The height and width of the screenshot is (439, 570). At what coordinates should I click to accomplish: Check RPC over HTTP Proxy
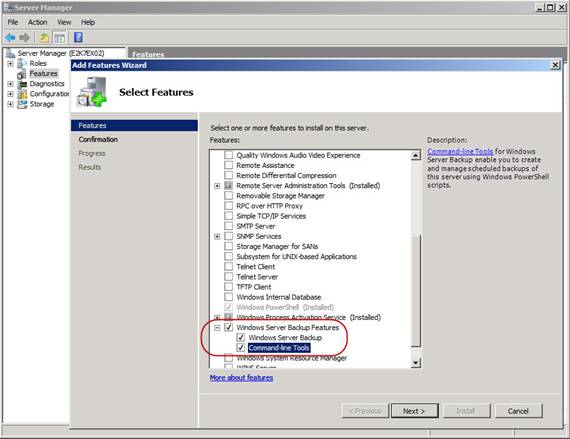coord(228,206)
